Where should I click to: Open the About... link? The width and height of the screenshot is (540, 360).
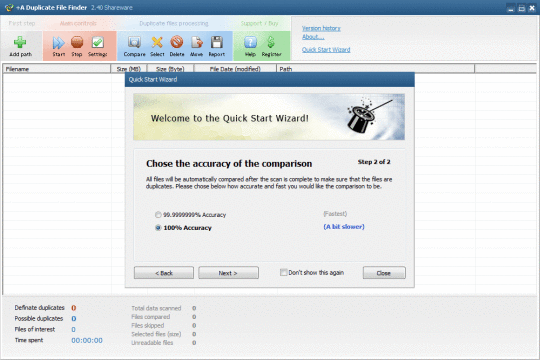click(x=313, y=37)
